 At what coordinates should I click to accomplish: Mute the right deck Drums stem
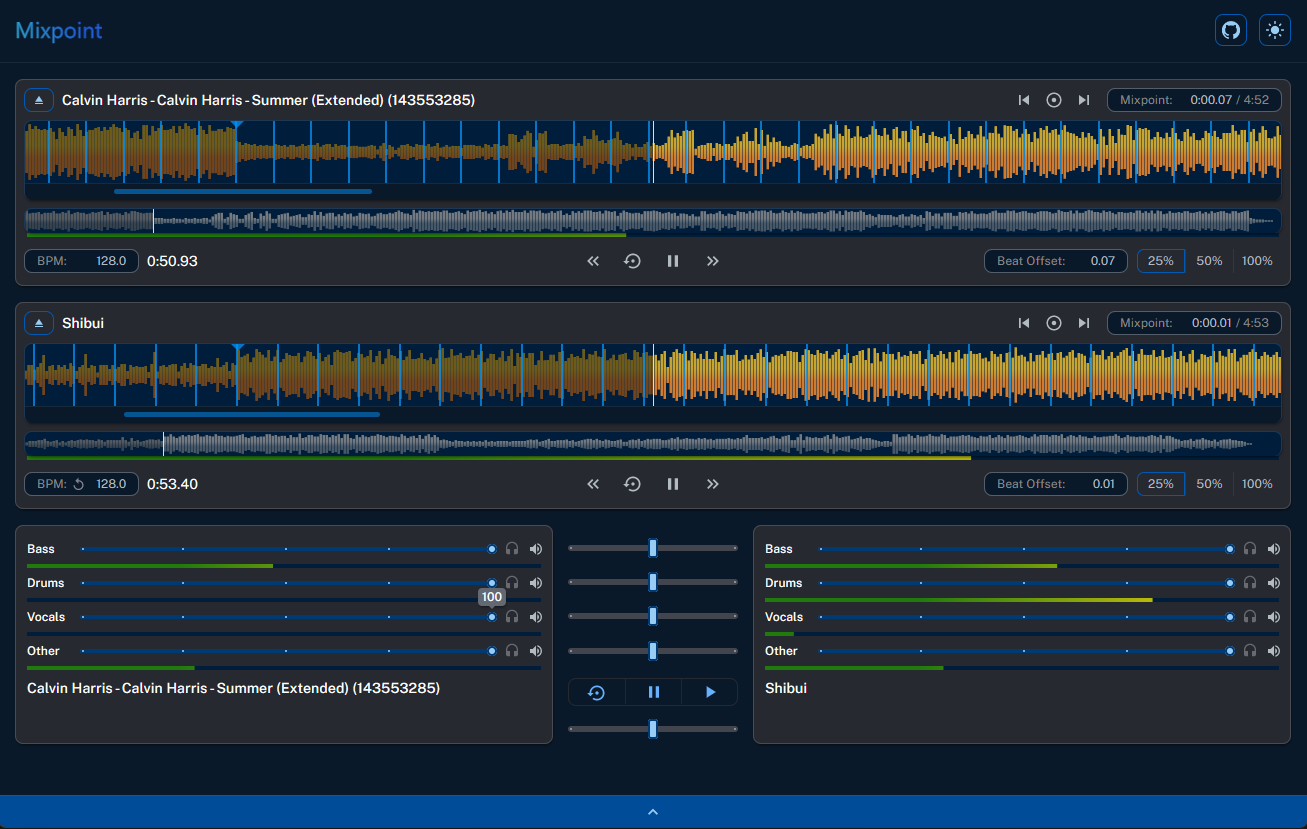[x=1274, y=583]
